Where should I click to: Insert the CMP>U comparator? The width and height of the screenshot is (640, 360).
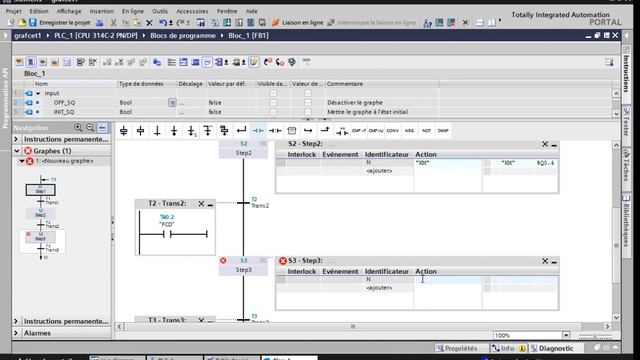[376, 131]
